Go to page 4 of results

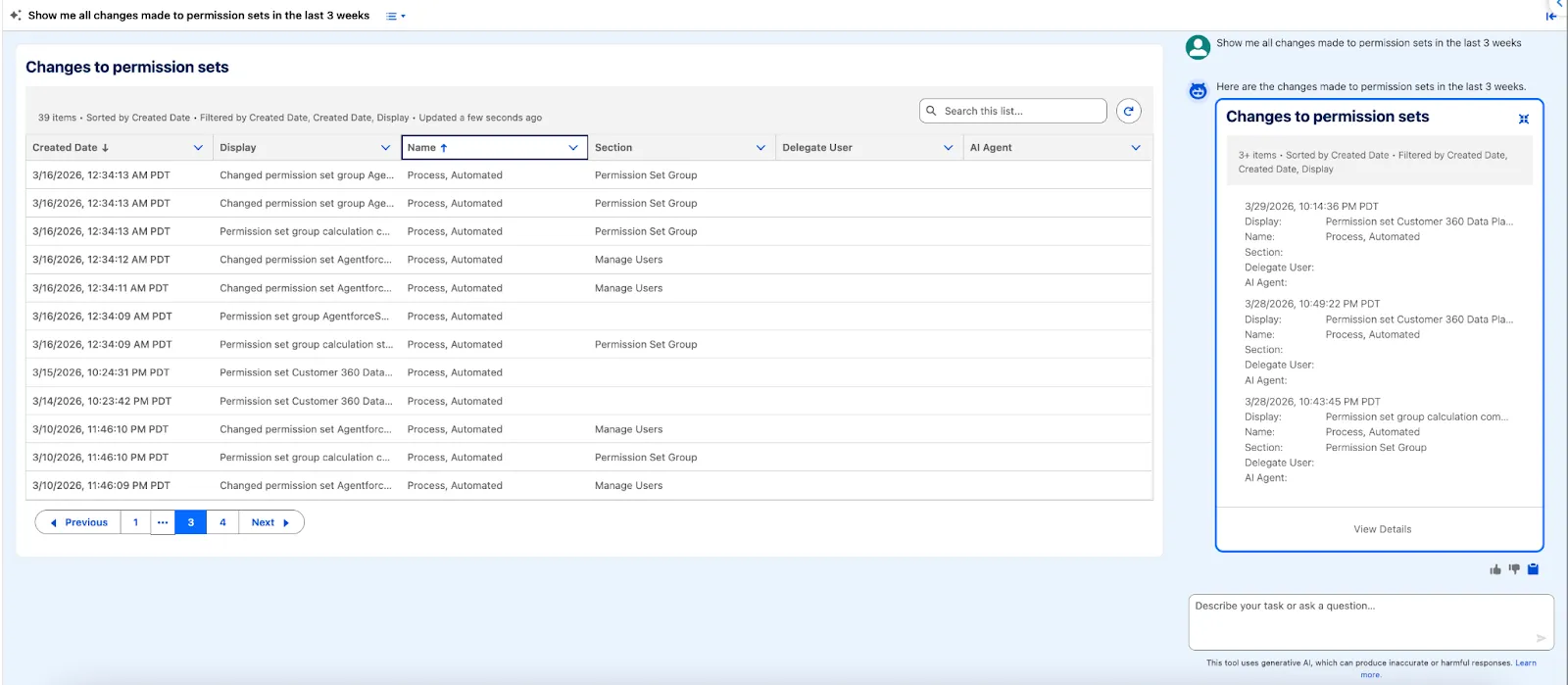[222, 522]
